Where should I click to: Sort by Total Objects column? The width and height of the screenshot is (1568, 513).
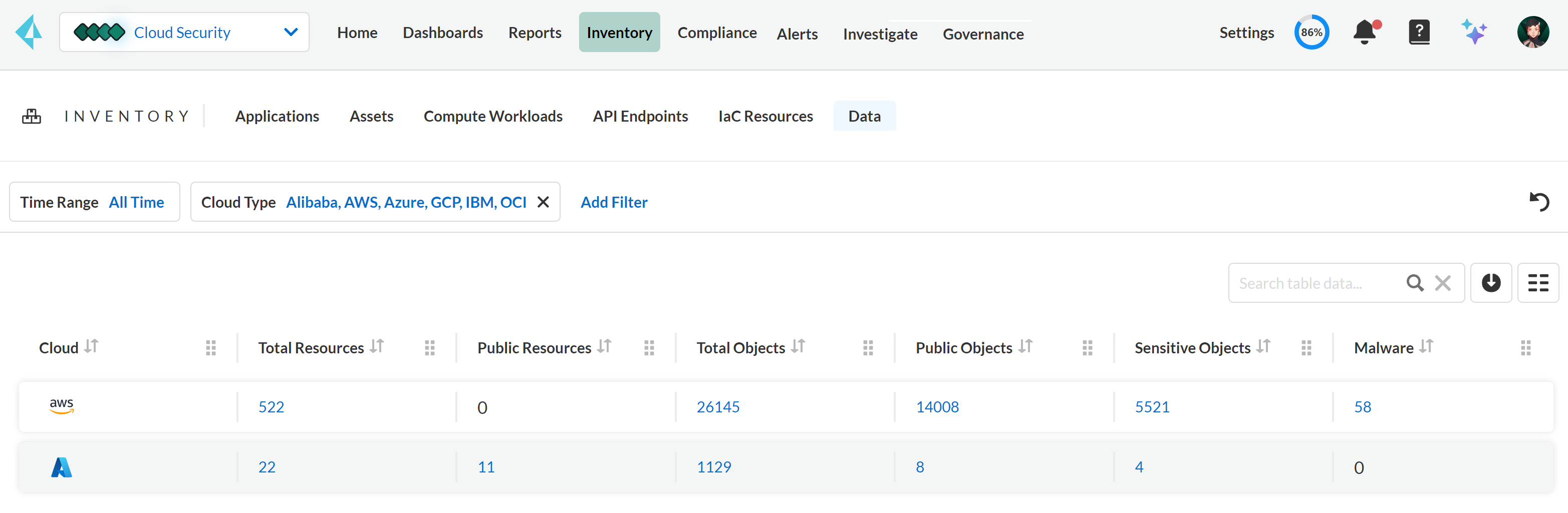[x=798, y=346]
